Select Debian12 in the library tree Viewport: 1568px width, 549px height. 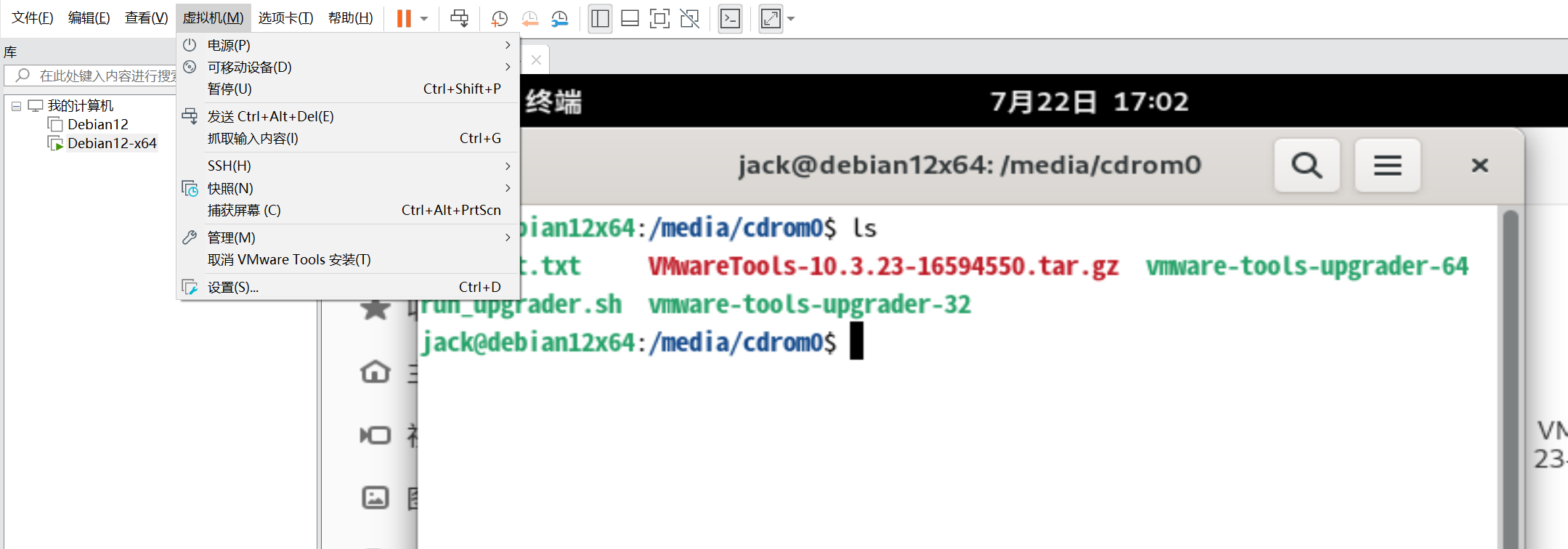pyautogui.click(x=97, y=124)
